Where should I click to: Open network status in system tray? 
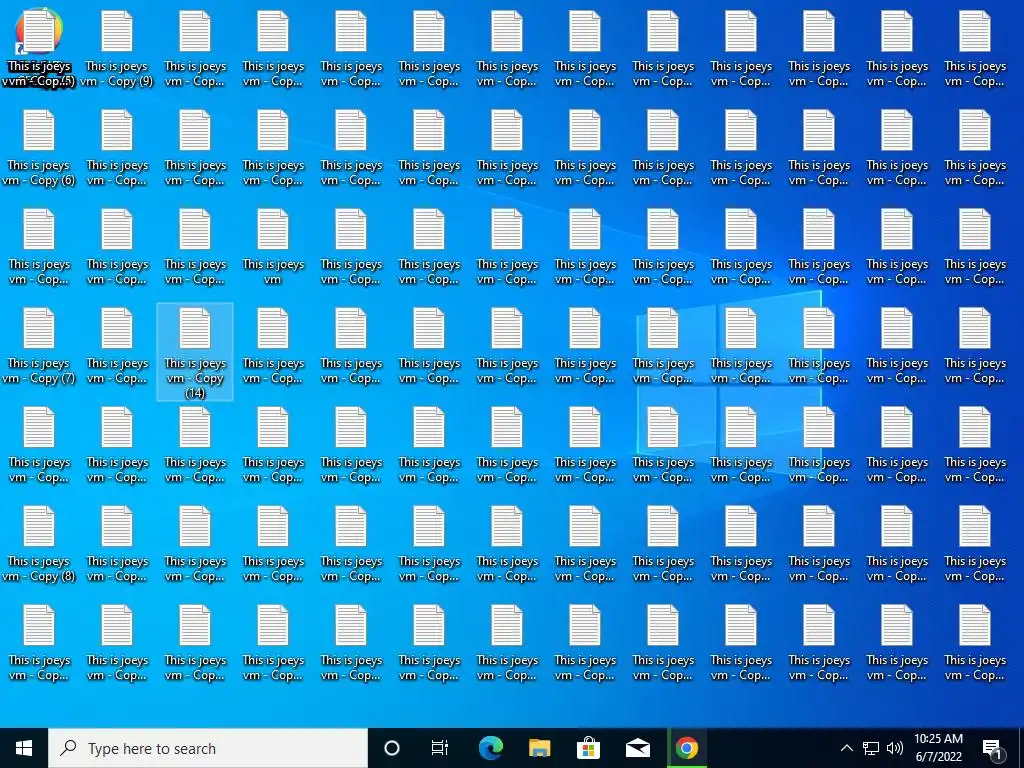click(x=871, y=748)
